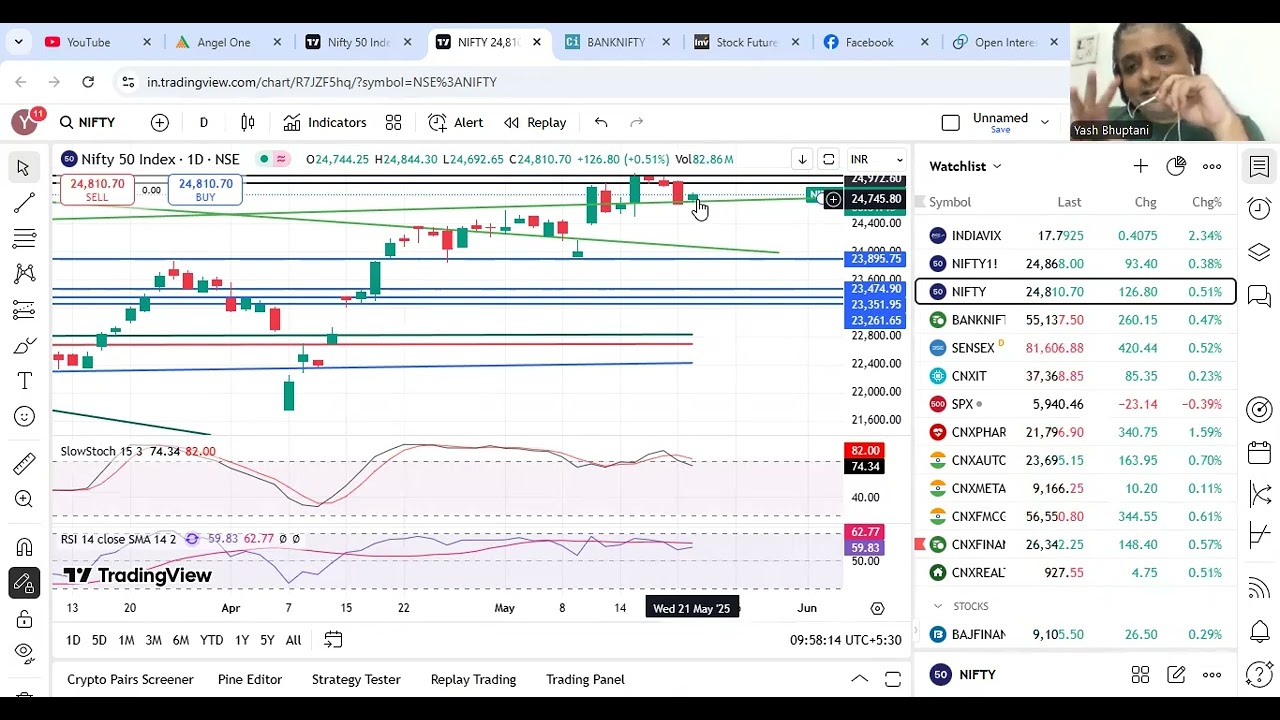Image resolution: width=1280 pixels, height=720 pixels.
Task: Open the forecasting and measurement tools
Action: point(24,310)
